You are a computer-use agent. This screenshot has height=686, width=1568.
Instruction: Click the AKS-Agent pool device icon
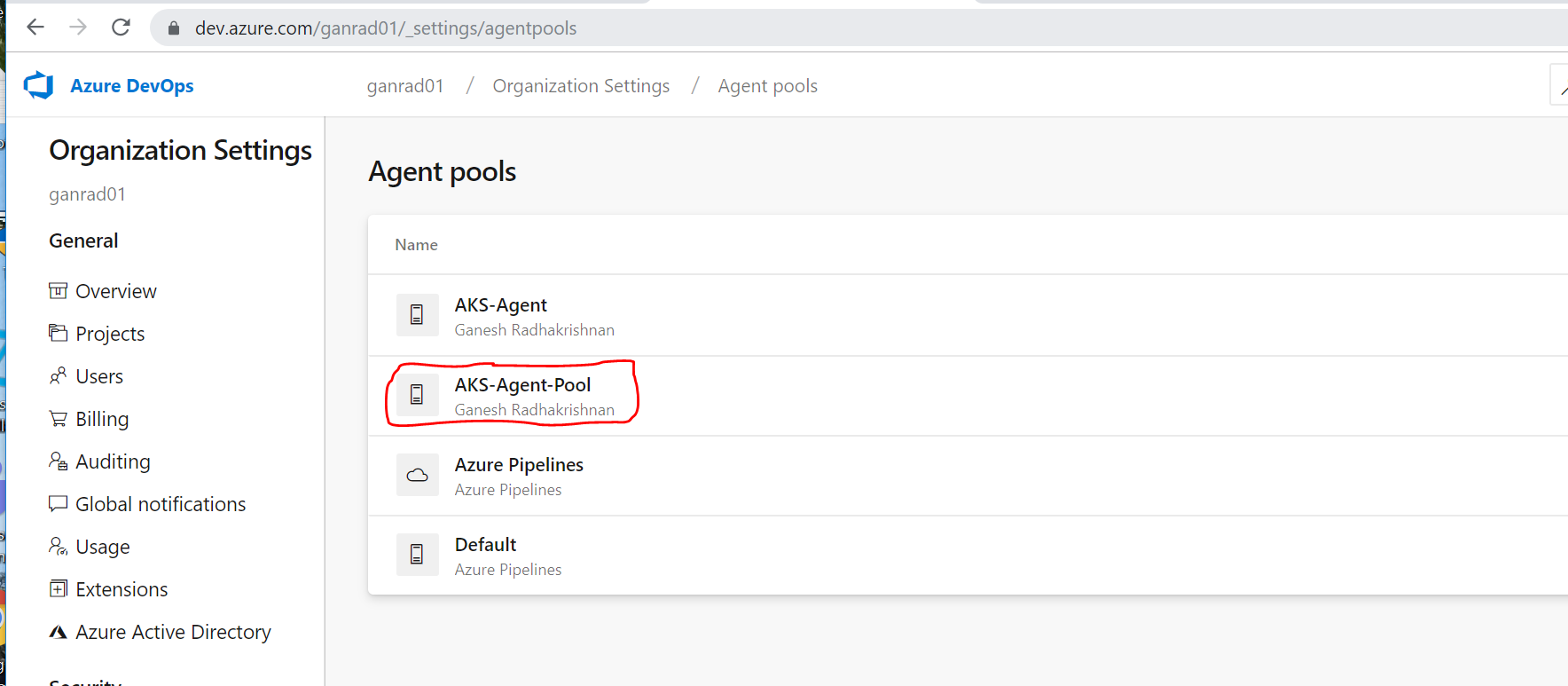pyautogui.click(x=417, y=315)
